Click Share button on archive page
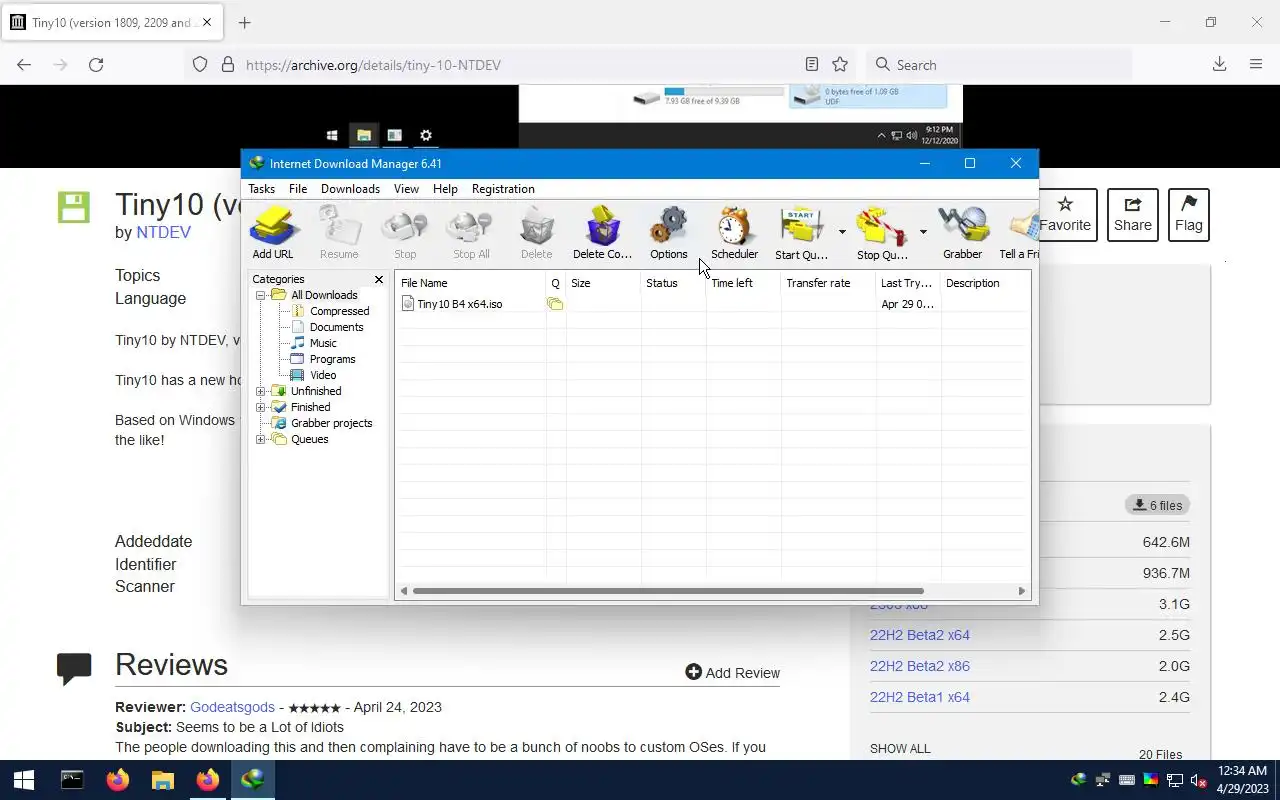 point(1133,215)
